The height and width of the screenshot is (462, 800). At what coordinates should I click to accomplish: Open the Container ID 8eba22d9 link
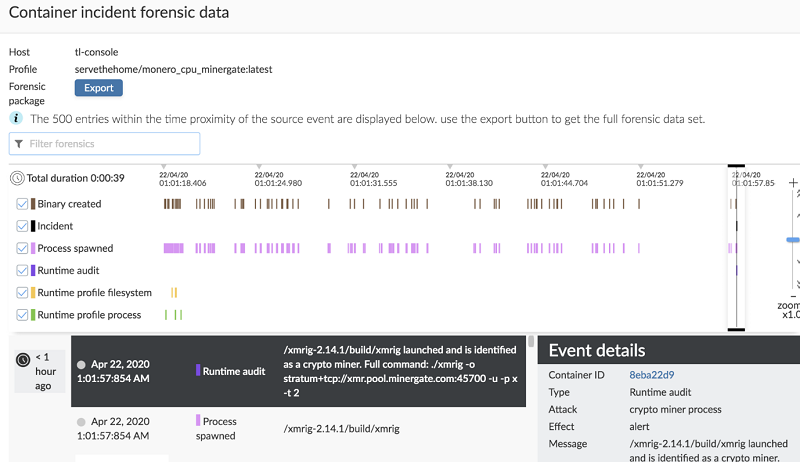[652, 375]
